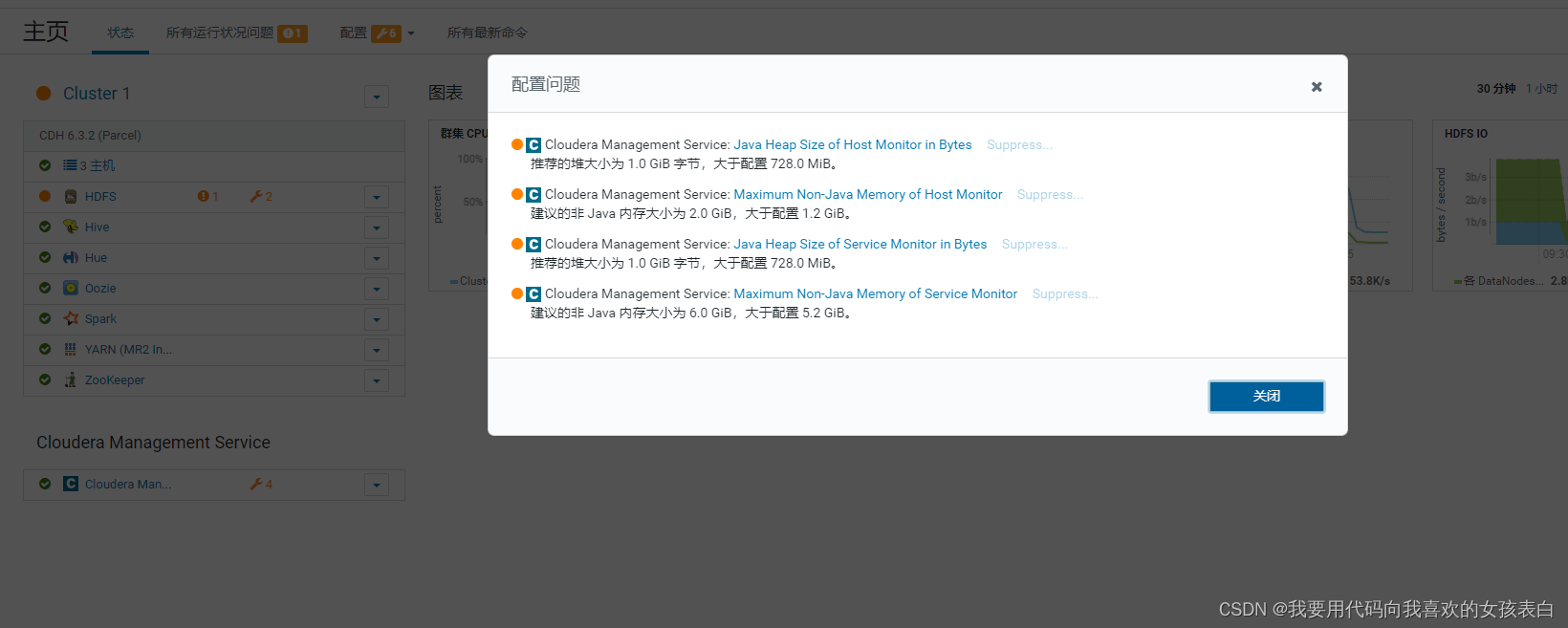Expand the HDFS actions dropdown
Screen dimensions: 1568x628
(377, 197)
